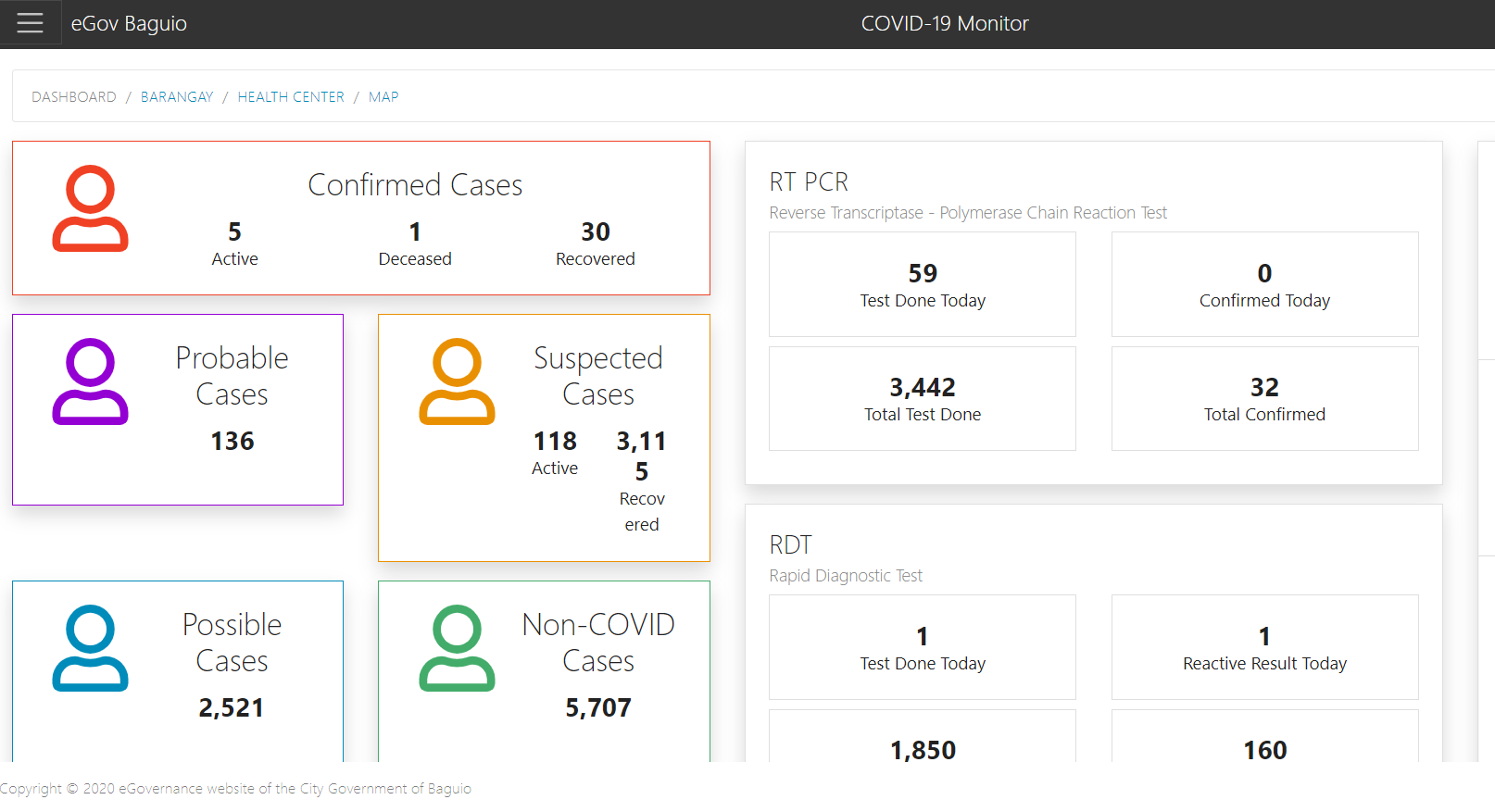Open the Barangay breadcrumb link
This screenshot has height=812, width=1495.
[177, 97]
